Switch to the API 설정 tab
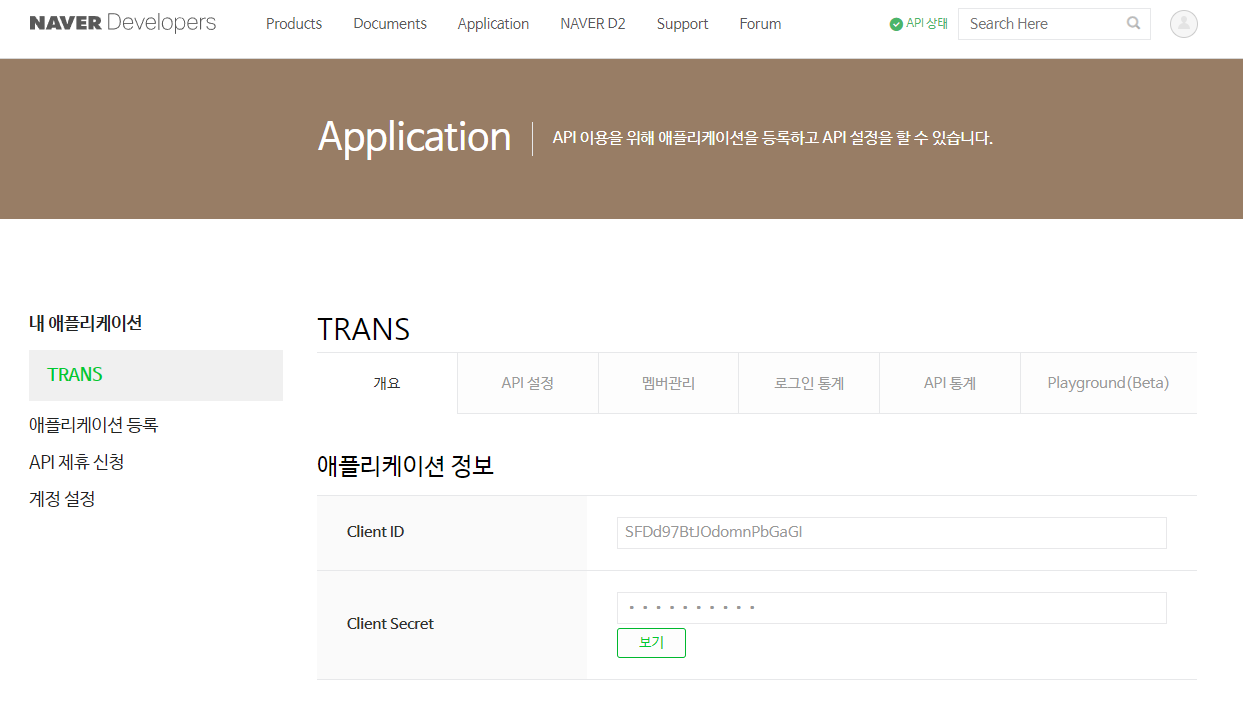The width and height of the screenshot is (1243, 722). click(528, 383)
